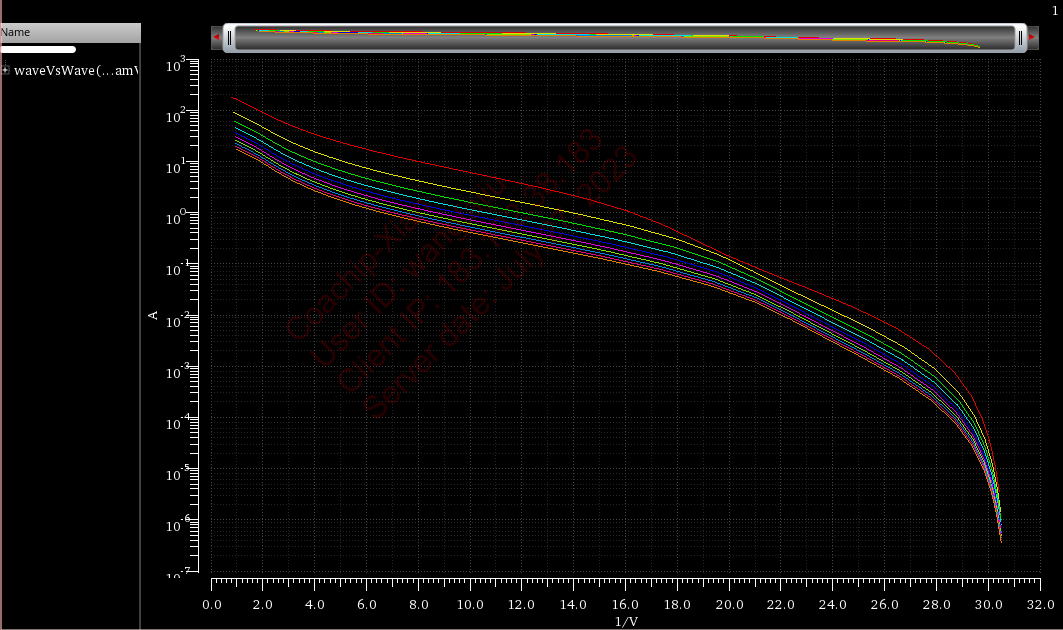Click the 0.0 tick on X-axis
1063x630 pixels.
click(x=212, y=605)
